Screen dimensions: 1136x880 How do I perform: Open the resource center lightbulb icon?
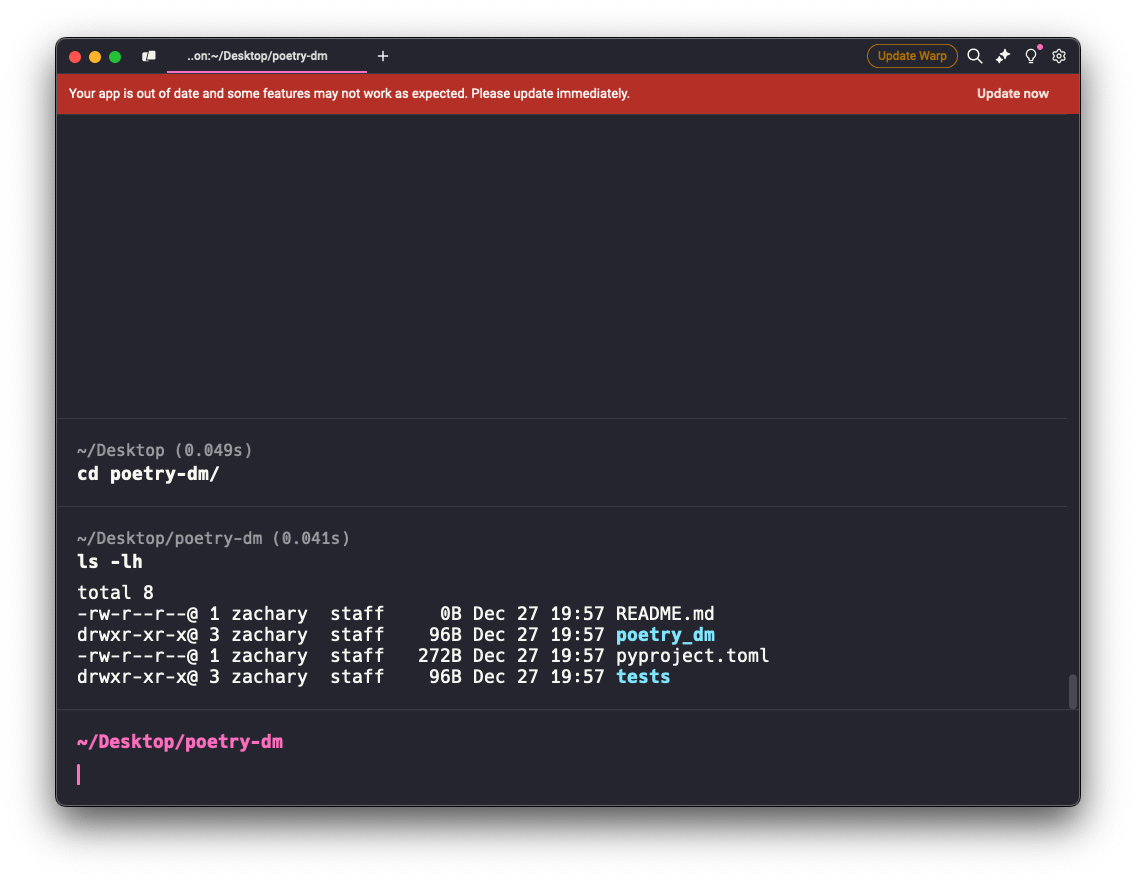1031,56
